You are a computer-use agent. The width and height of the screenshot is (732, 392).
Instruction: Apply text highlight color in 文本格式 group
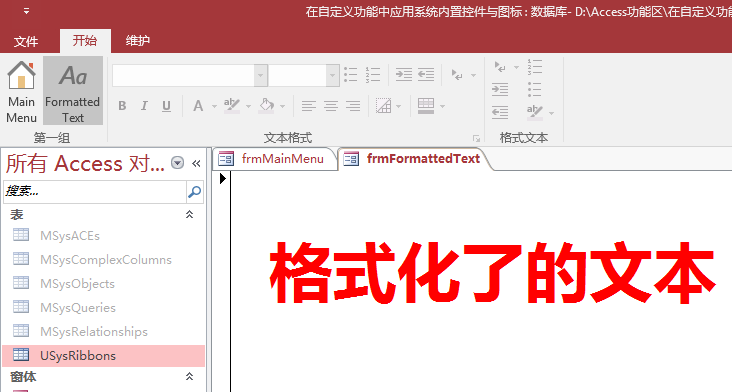tap(232, 106)
